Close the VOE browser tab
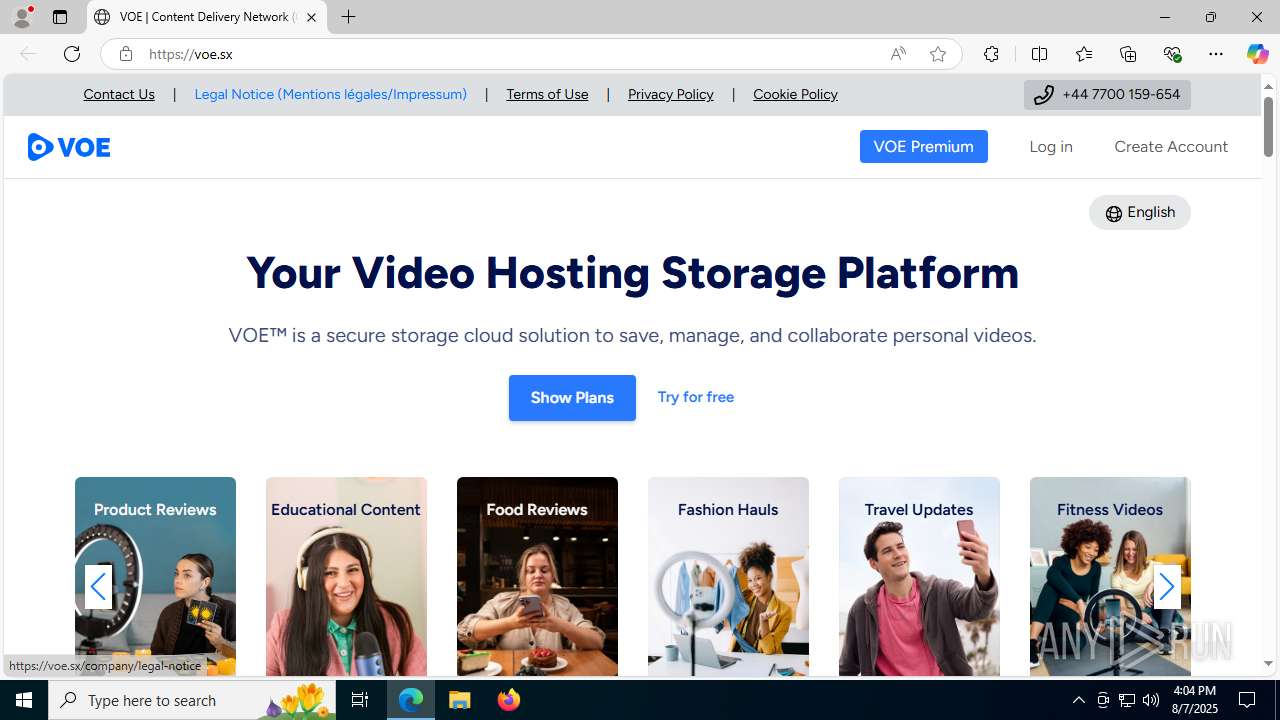 pyautogui.click(x=311, y=17)
